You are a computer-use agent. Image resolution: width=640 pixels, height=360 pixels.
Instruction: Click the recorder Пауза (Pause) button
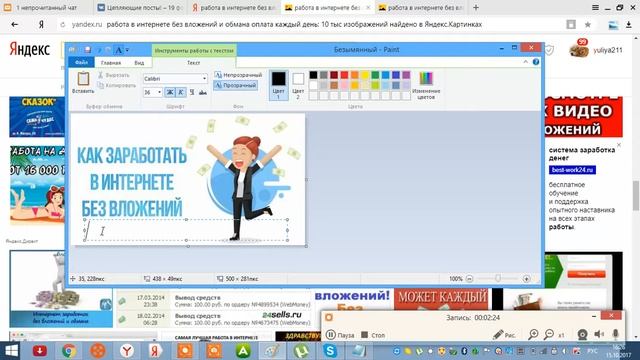(x=340, y=335)
